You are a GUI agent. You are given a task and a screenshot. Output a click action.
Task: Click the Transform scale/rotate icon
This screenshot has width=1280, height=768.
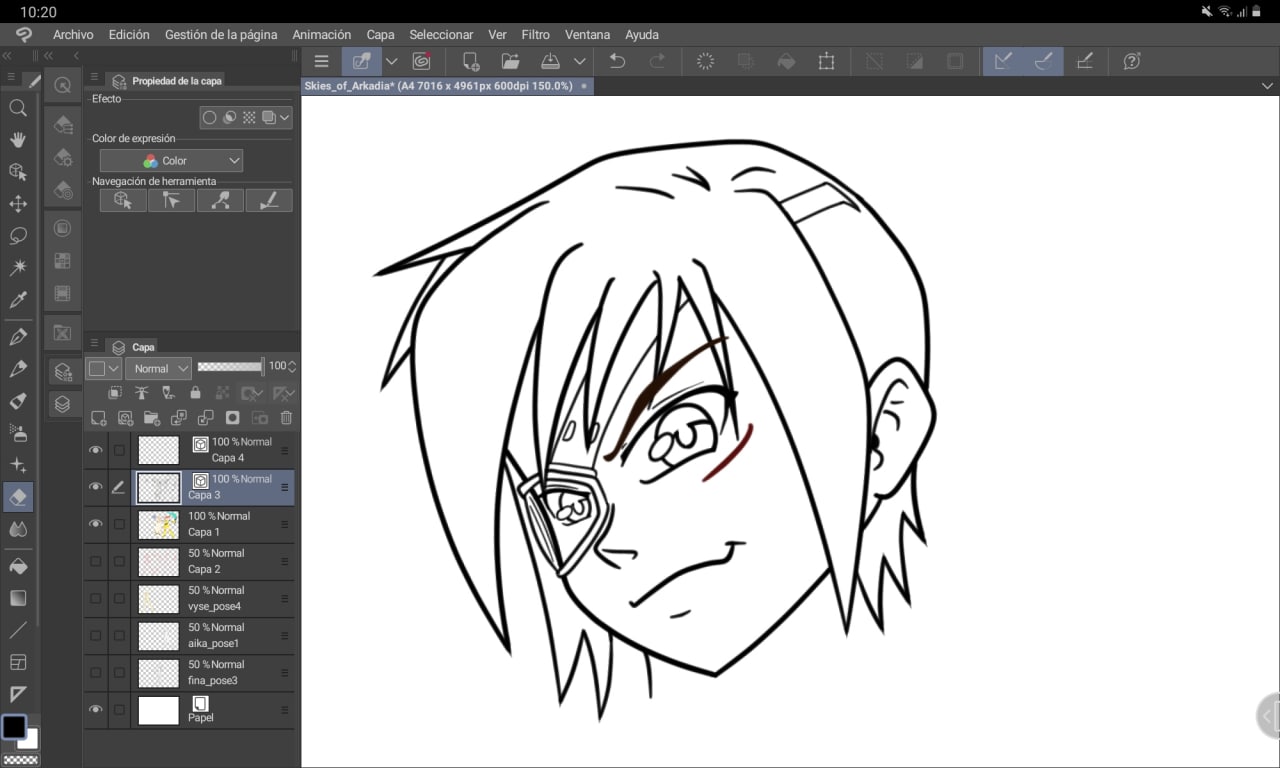tap(826, 61)
